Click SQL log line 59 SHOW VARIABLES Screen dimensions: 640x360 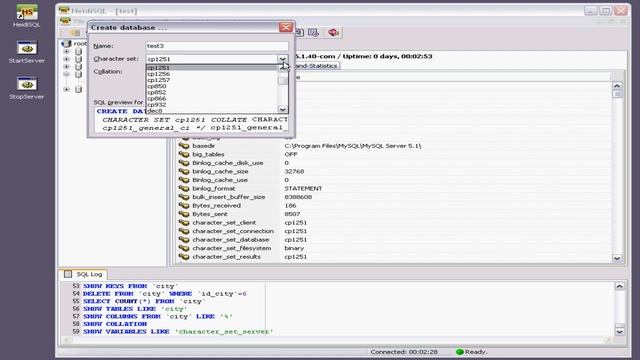coord(178,331)
